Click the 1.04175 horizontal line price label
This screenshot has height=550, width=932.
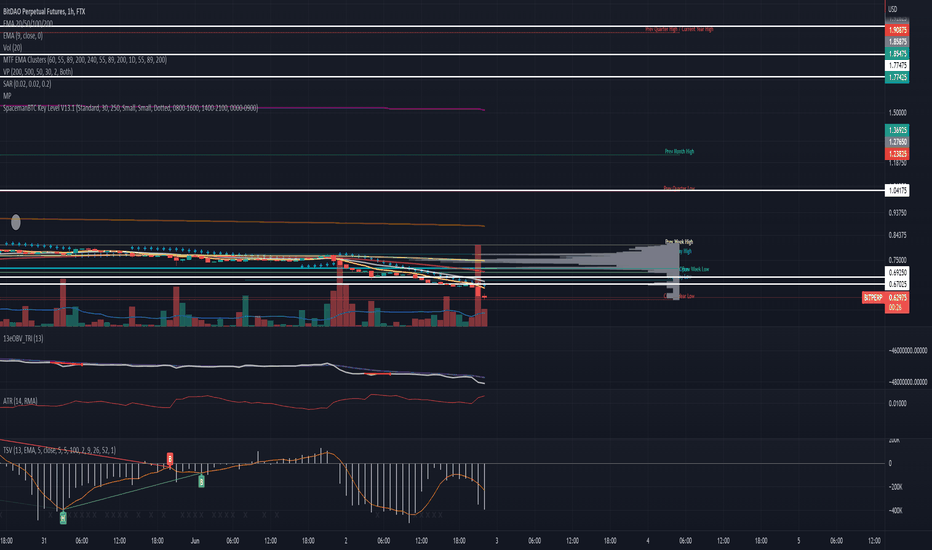tap(897, 190)
